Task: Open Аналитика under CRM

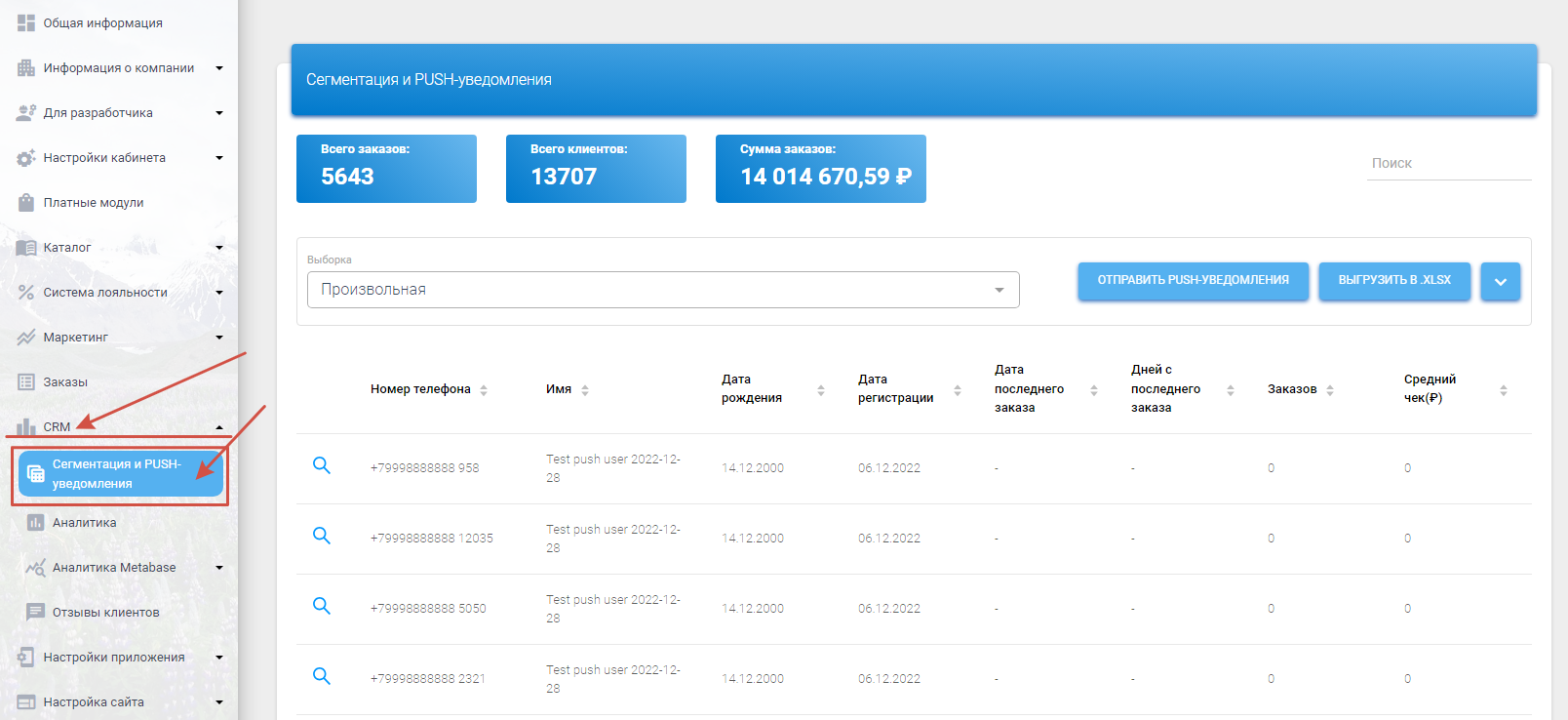Action: coord(84,523)
